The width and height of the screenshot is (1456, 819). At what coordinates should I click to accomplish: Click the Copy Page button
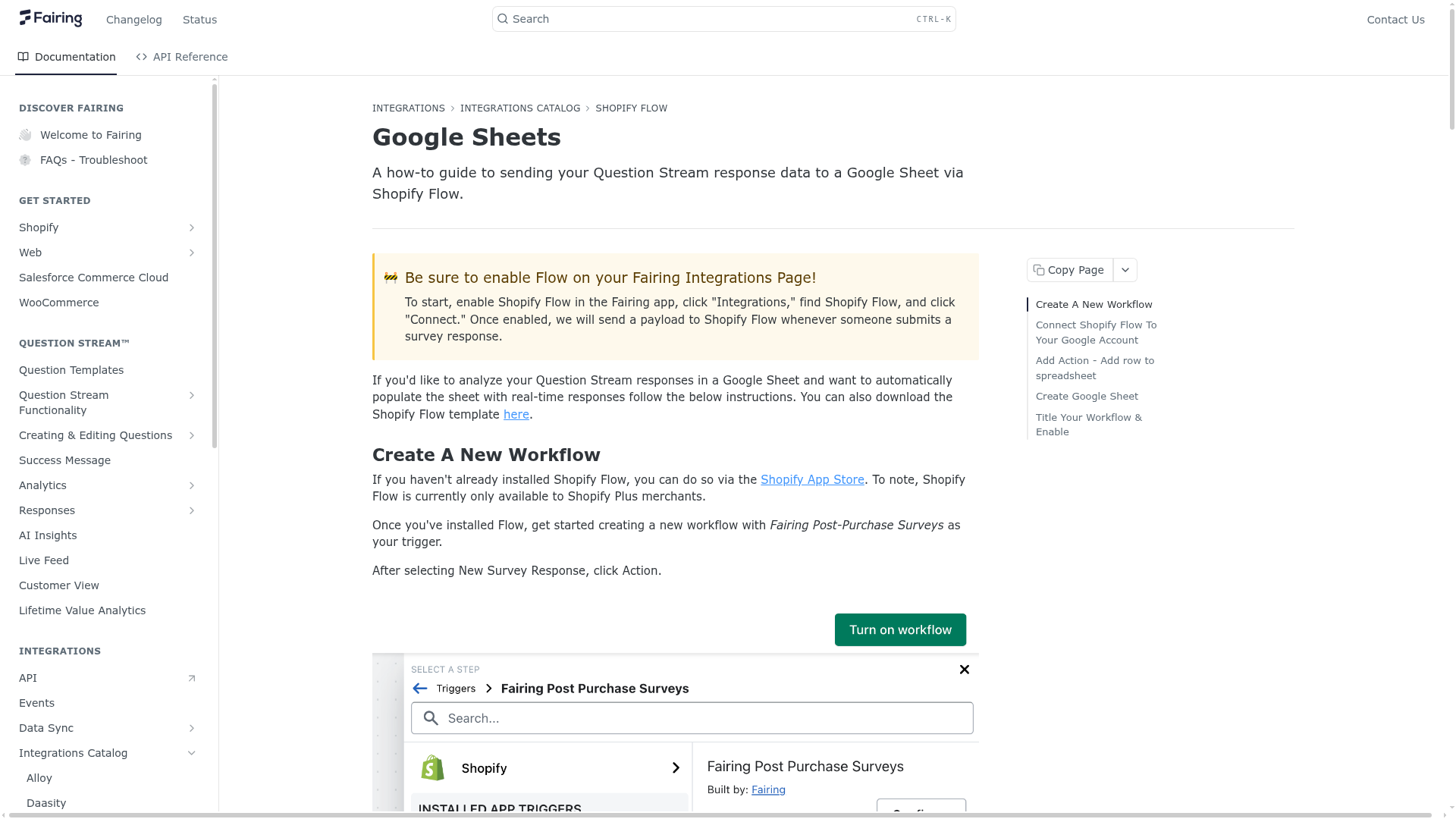pyautogui.click(x=1070, y=270)
